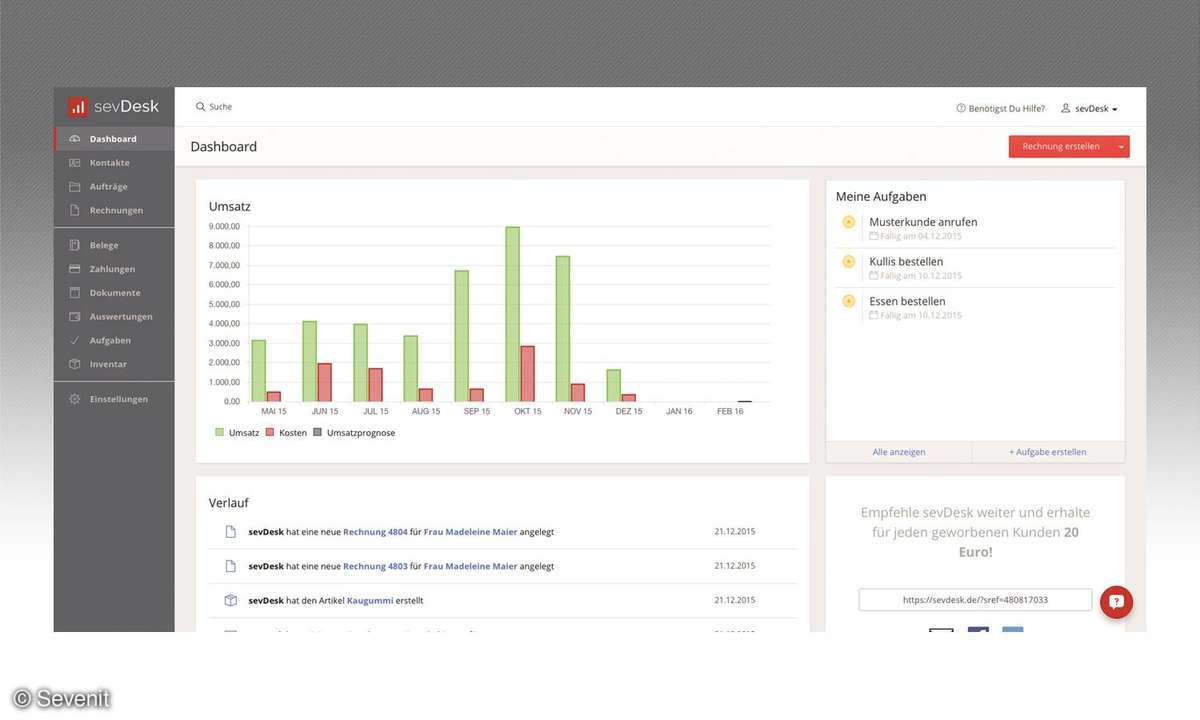Navigate to Zahlungen
The height and width of the screenshot is (720, 1200).
coord(114,269)
